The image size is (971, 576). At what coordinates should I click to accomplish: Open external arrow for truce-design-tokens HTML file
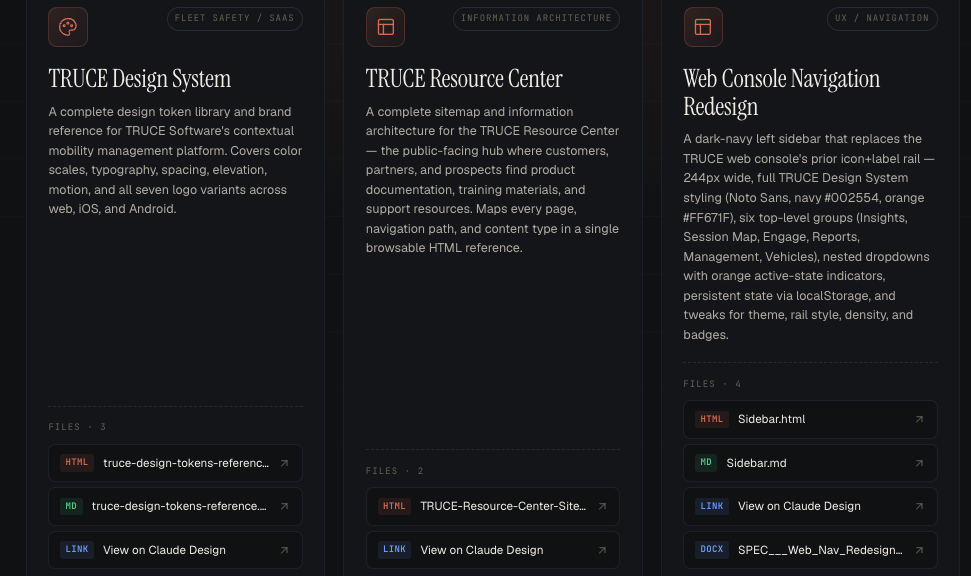click(284, 463)
